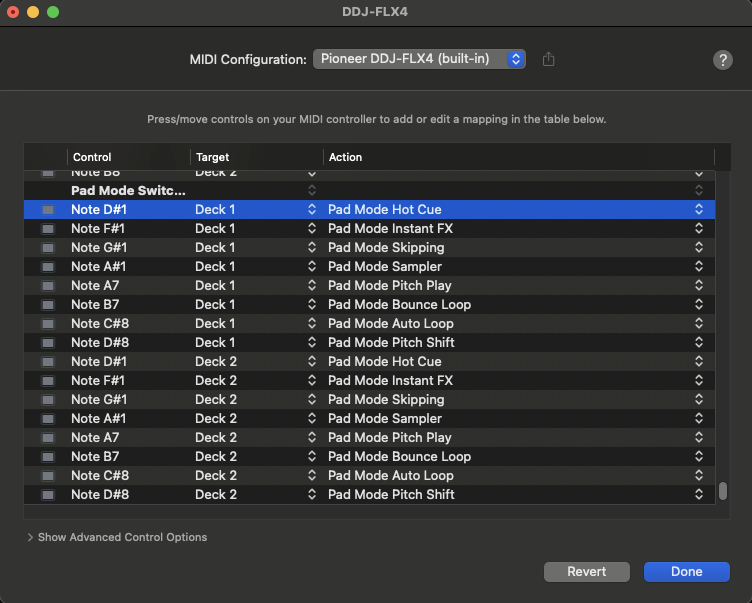Viewport: 752px width, 603px height.
Task: Click the Target column header
Action: point(212,157)
